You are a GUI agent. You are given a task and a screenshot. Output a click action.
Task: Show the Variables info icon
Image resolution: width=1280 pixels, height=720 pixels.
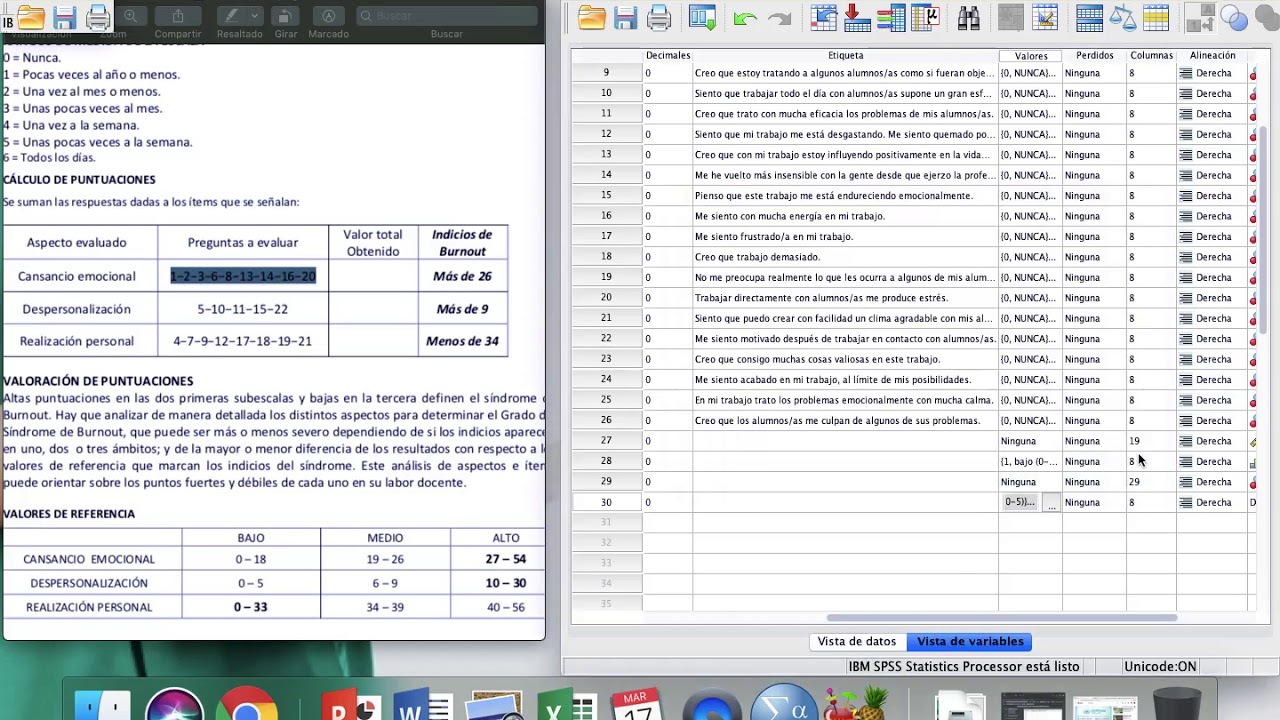click(x=890, y=17)
